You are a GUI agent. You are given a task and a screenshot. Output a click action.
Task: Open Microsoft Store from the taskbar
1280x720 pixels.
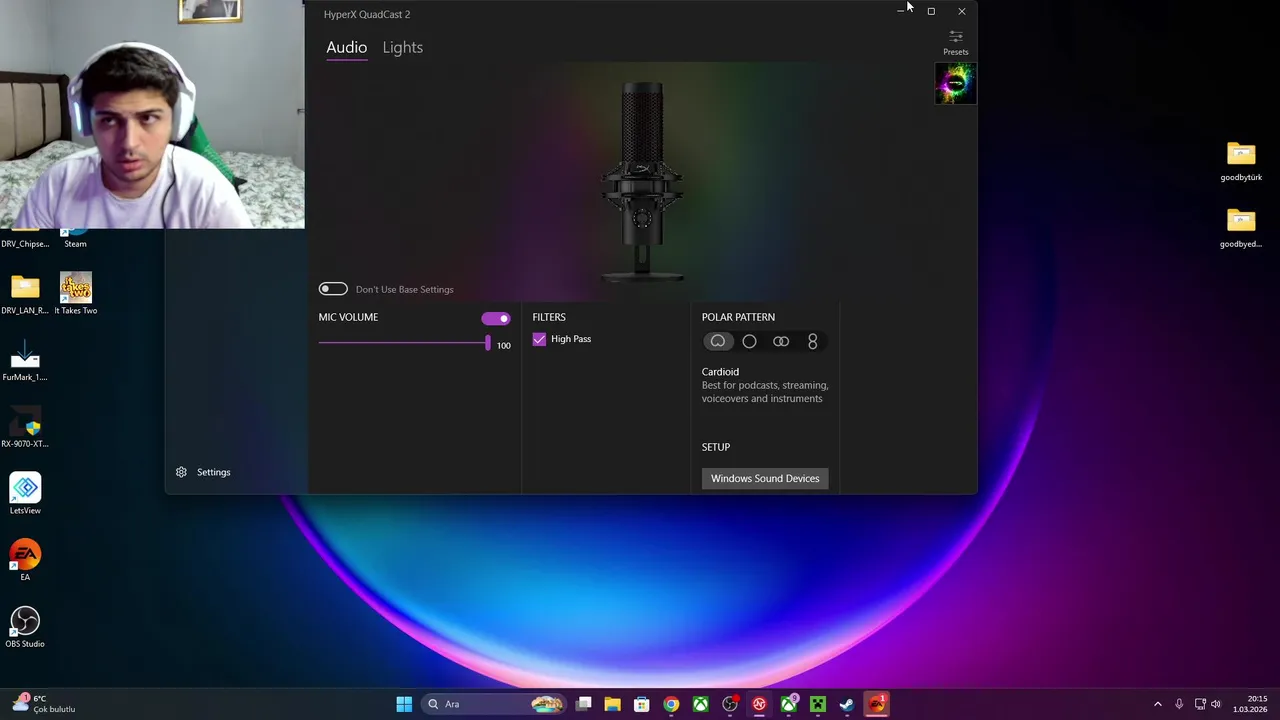(x=642, y=704)
